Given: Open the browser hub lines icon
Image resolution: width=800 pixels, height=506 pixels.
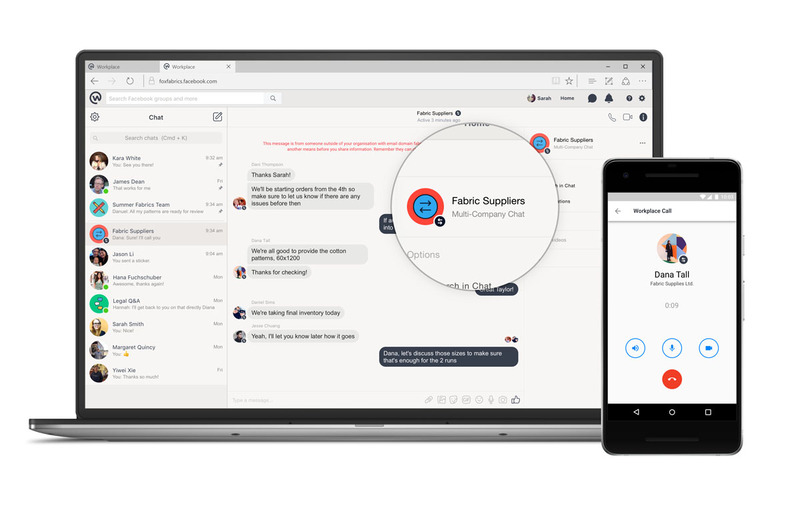Looking at the screenshot, I should pos(592,81).
